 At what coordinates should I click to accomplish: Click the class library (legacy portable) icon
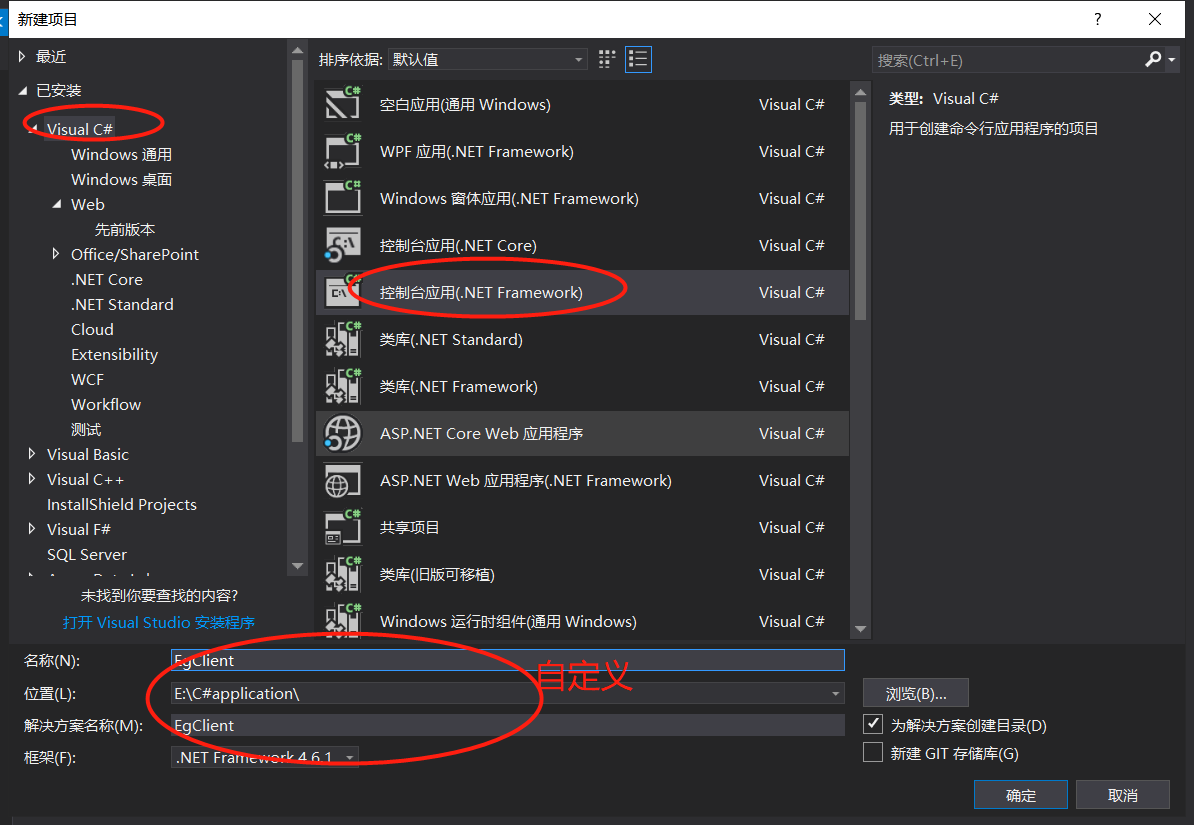coord(343,574)
